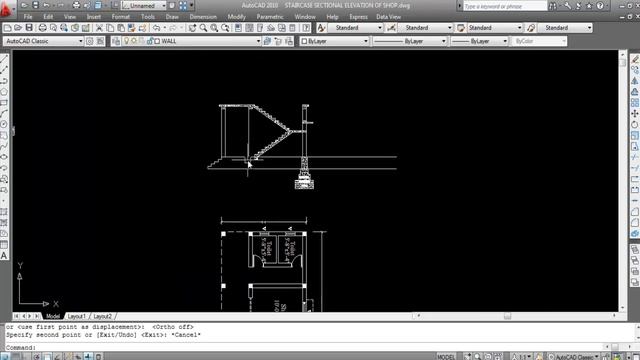This screenshot has width=640, height=360.
Task: Open Table Style Standard dropdown
Action: [x=495, y=28]
